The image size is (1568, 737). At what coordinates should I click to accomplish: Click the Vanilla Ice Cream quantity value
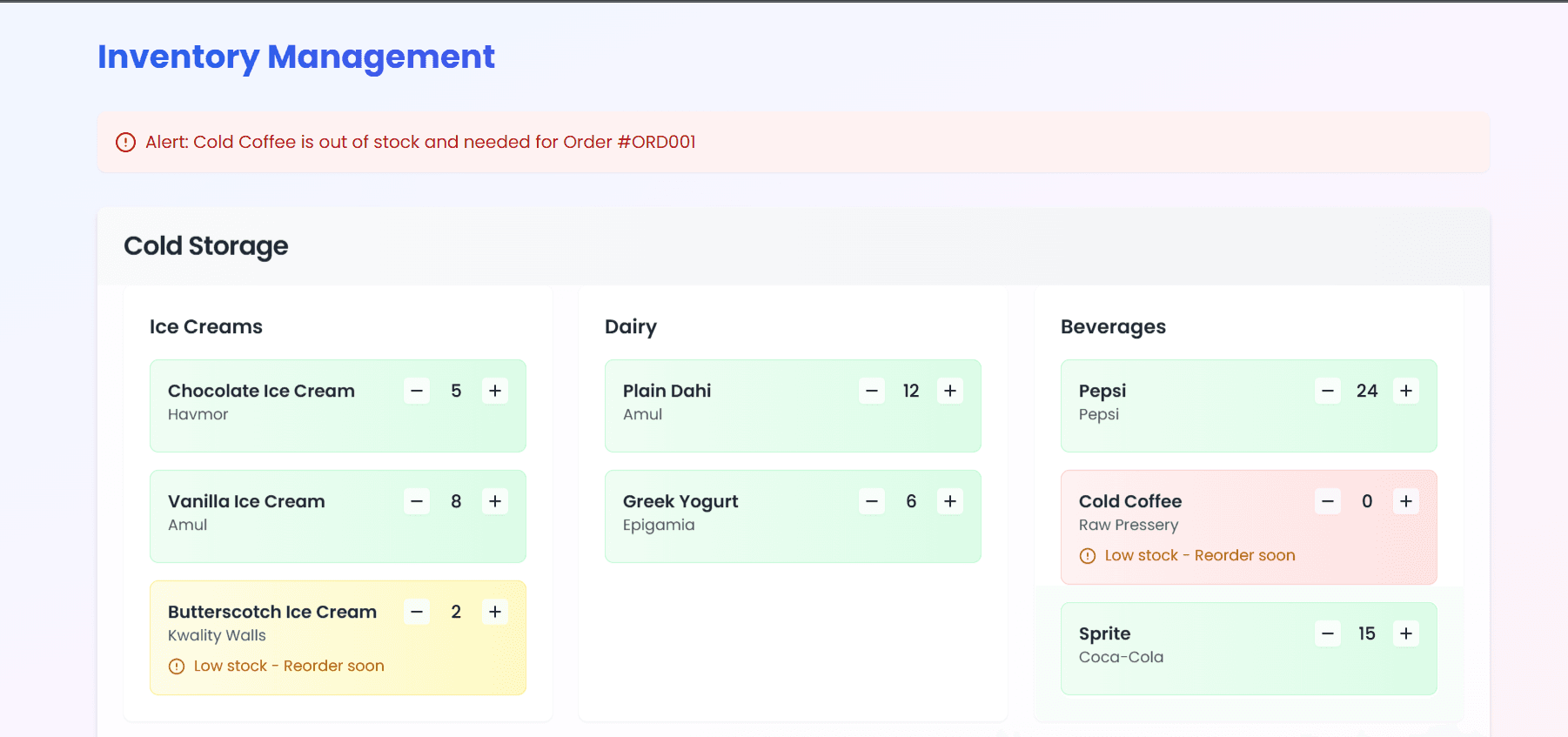[456, 501]
